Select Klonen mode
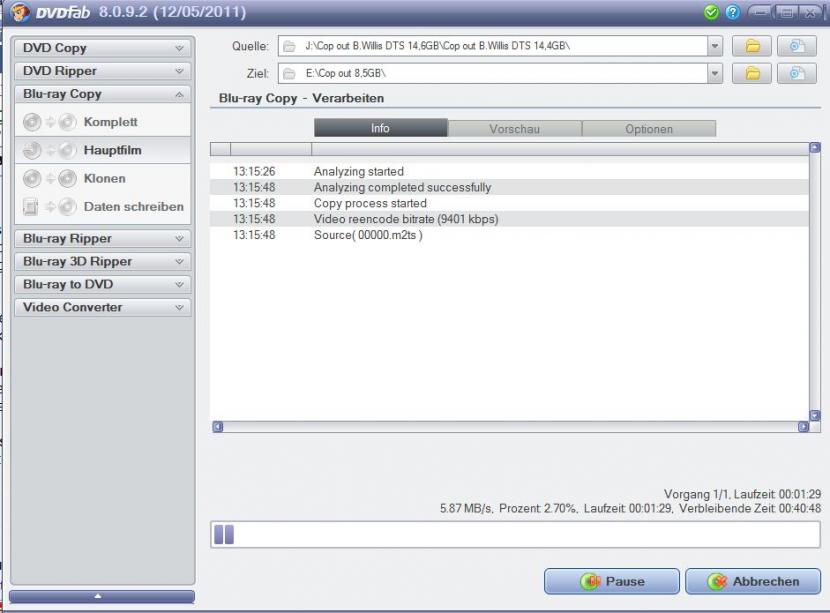This screenshot has width=830, height=613. [x=102, y=178]
